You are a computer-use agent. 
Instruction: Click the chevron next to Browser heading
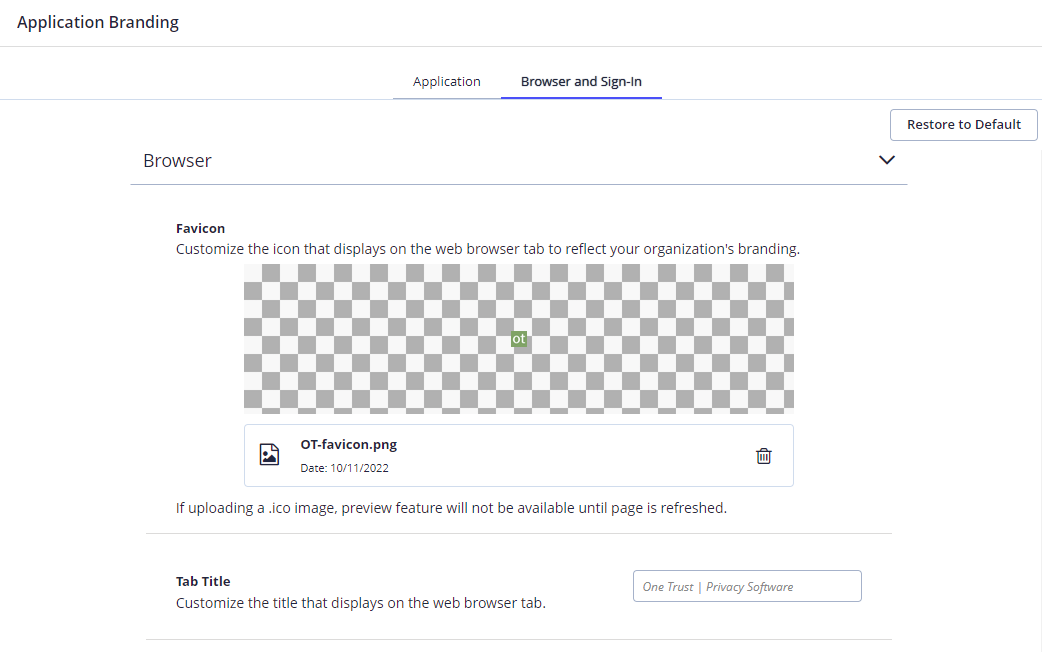(886, 160)
